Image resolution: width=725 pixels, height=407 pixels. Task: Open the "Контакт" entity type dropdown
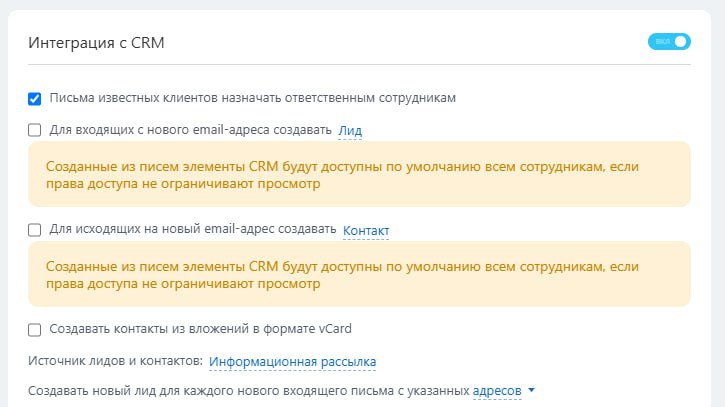[x=365, y=231]
